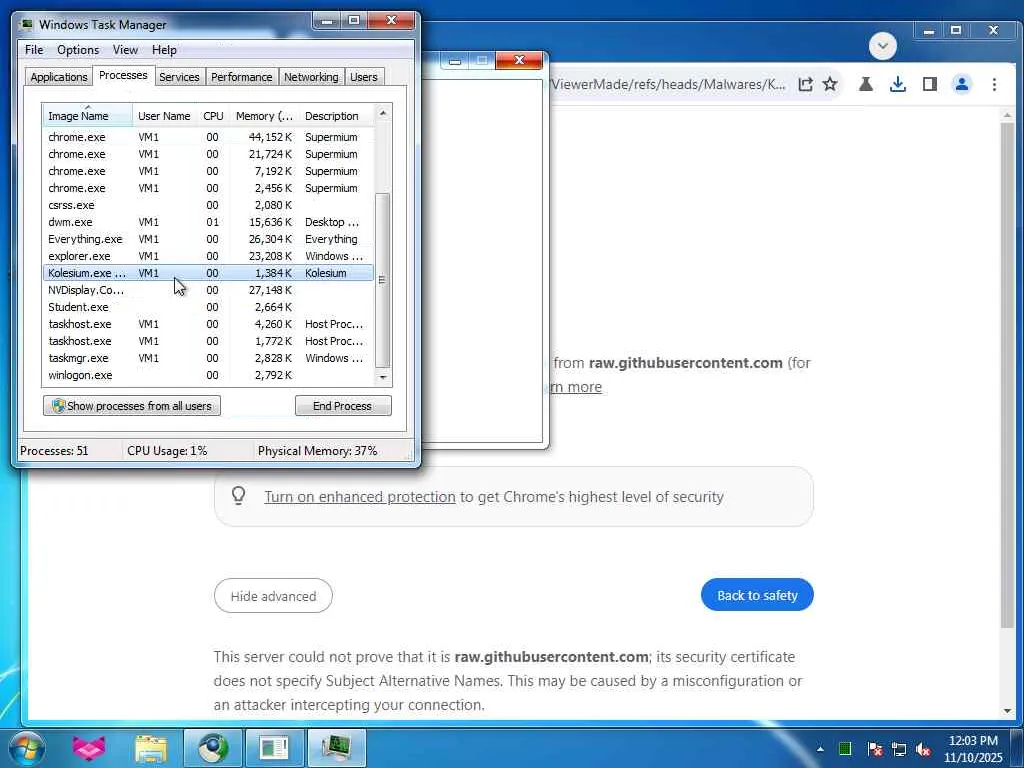
Task: Click the process list scroll down arrow
Action: (x=383, y=377)
